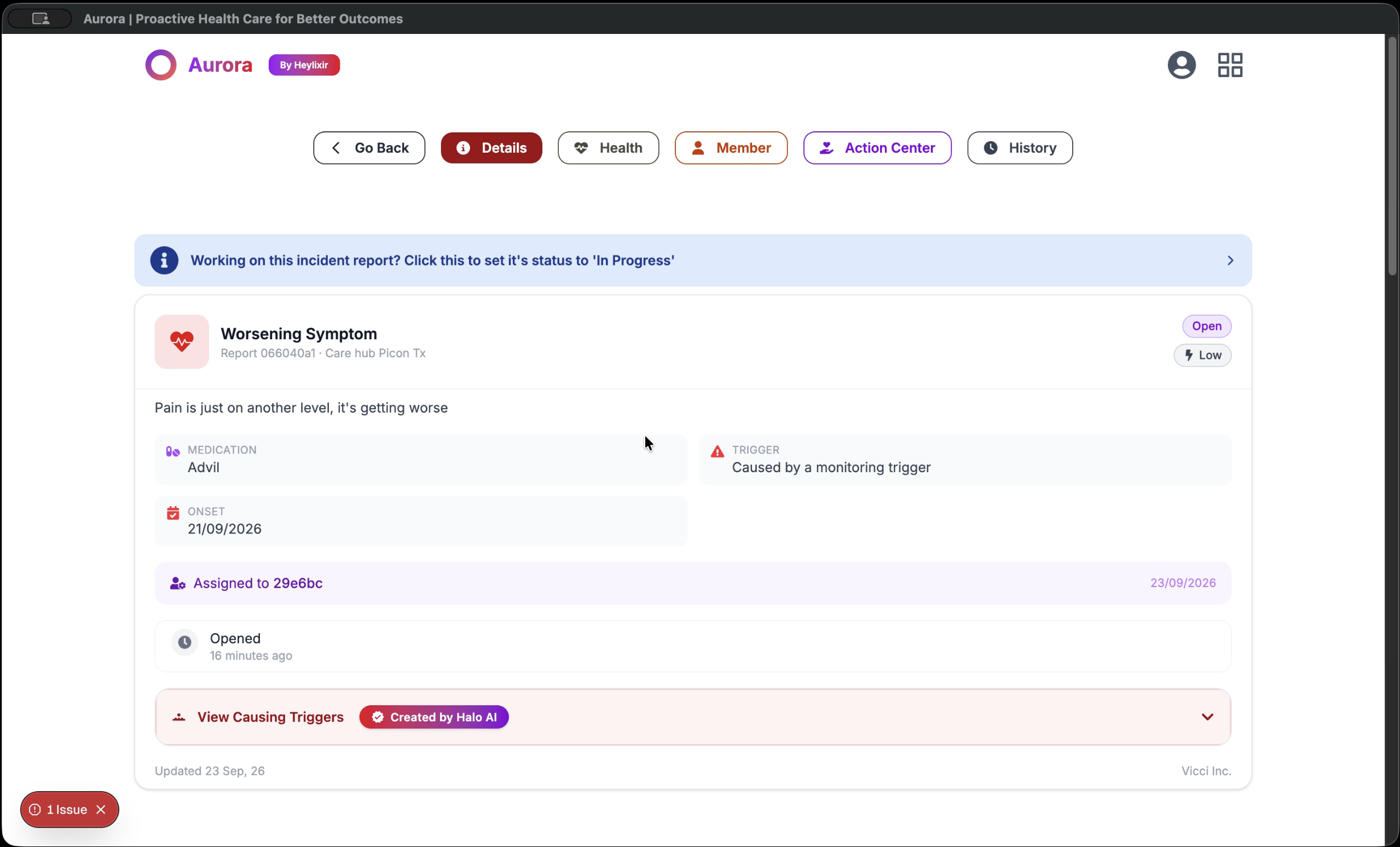Click the banner's right chevron arrow

tap(1230, 260)
